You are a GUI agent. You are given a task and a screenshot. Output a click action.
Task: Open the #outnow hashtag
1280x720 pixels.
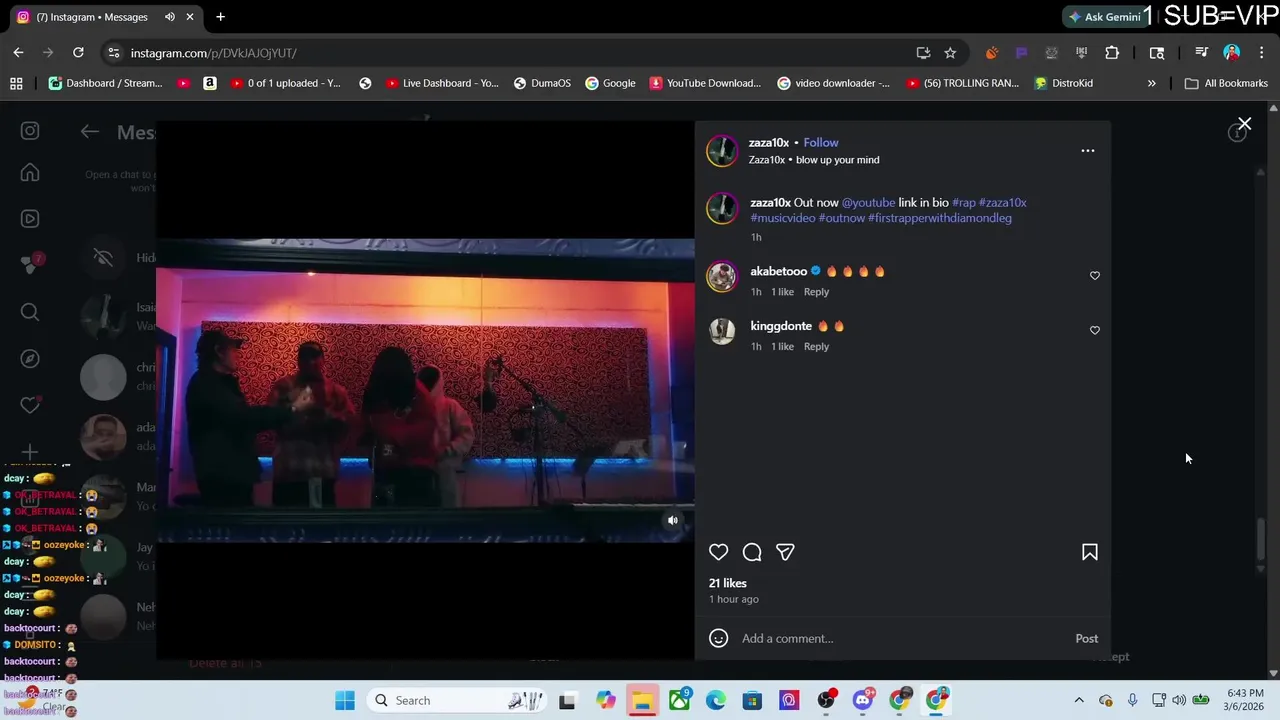tap(842, 218)
